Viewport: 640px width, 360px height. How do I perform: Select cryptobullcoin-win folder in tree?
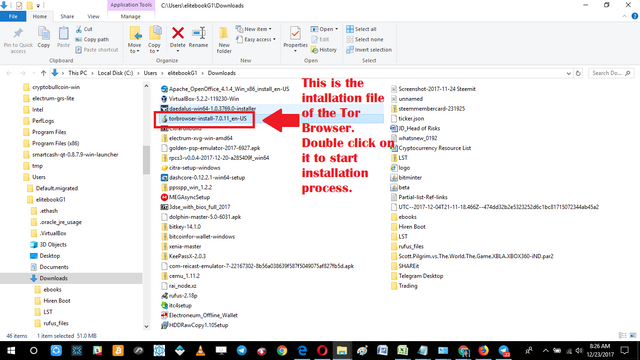56,87
